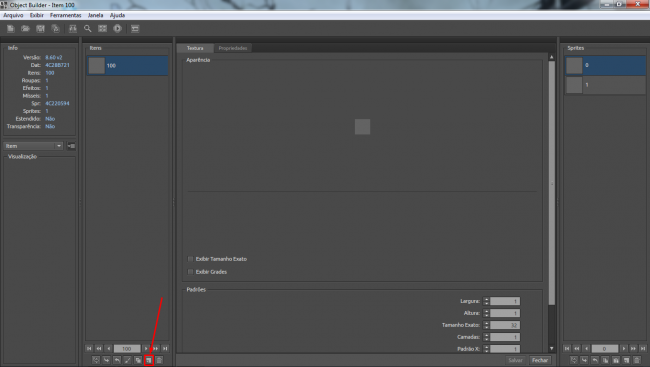Adjust the Altura stepper arrows
Viewport: 650px width, 367px height.
tap(486, 313)
